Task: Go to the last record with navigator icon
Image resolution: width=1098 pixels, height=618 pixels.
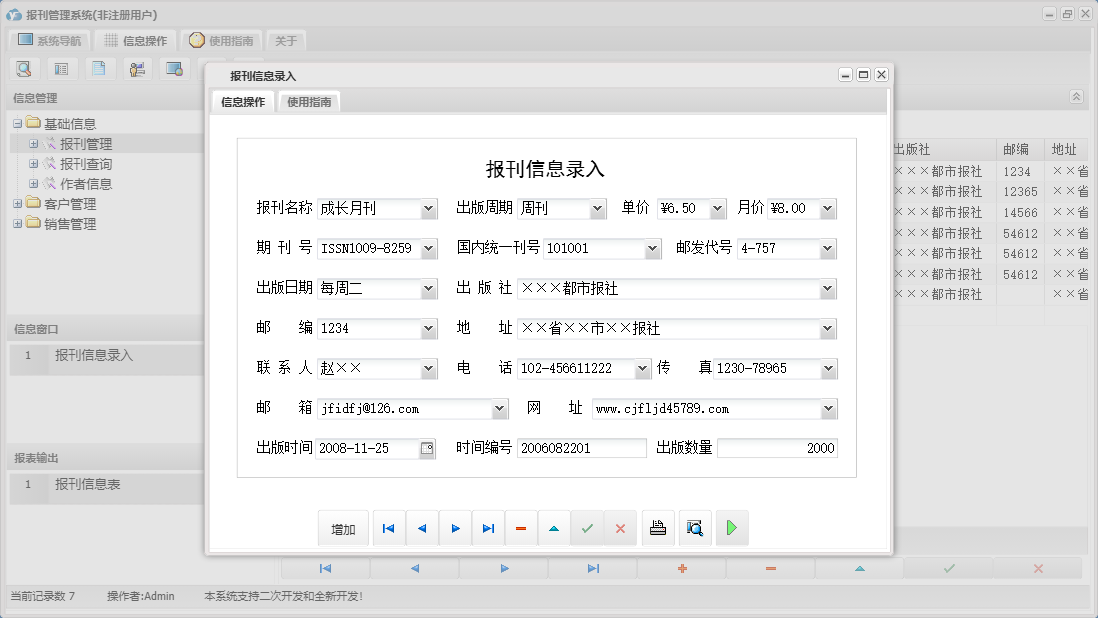Action: 488,528
